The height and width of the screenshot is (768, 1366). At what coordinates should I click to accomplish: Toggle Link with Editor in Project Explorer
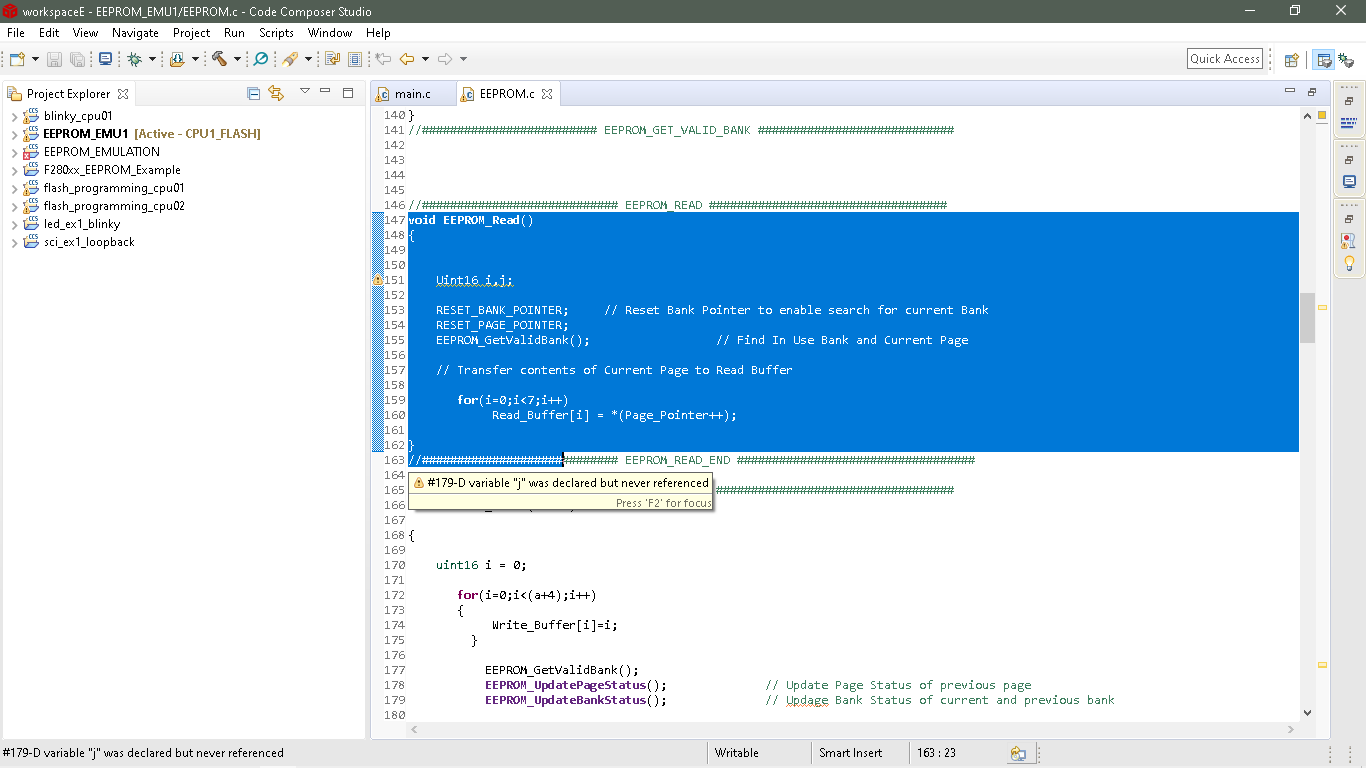[x=277, y=93]
